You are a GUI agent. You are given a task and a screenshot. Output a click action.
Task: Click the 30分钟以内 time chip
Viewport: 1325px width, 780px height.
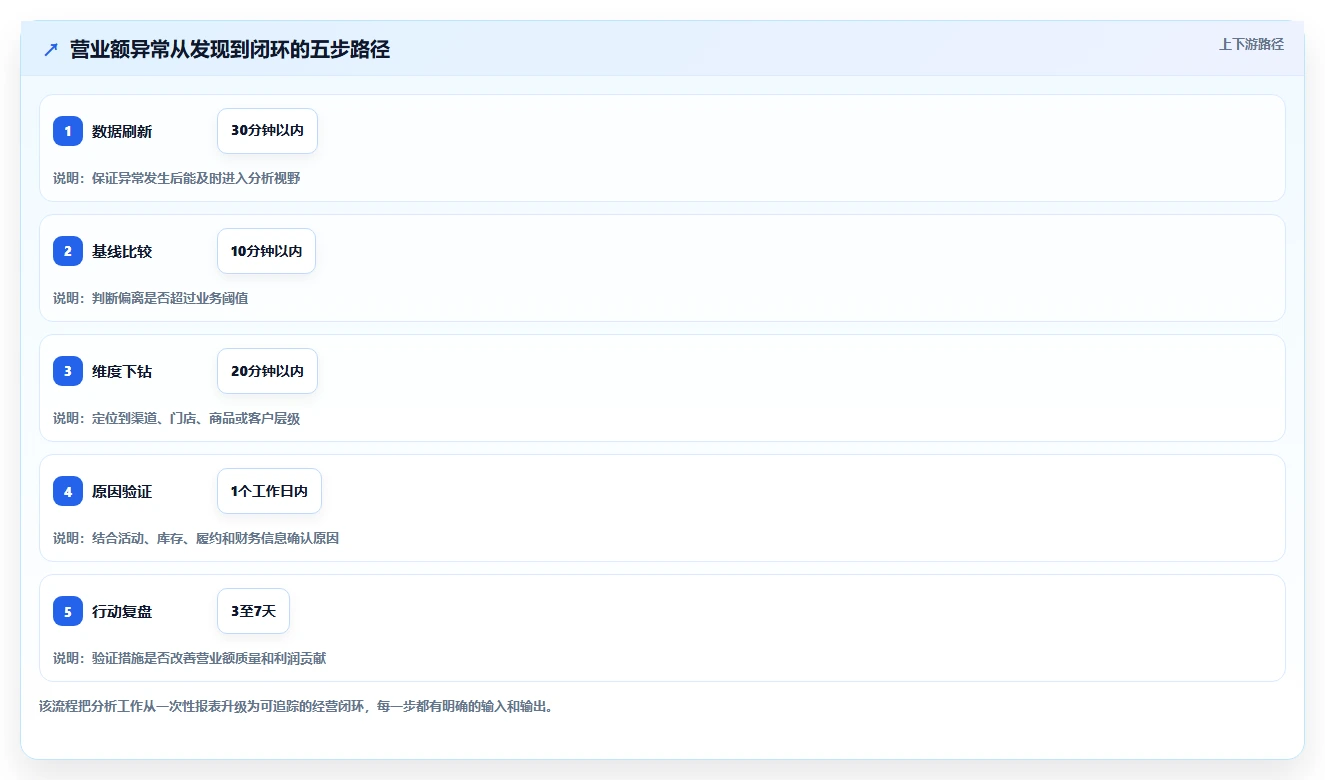(x=267, y=131)
